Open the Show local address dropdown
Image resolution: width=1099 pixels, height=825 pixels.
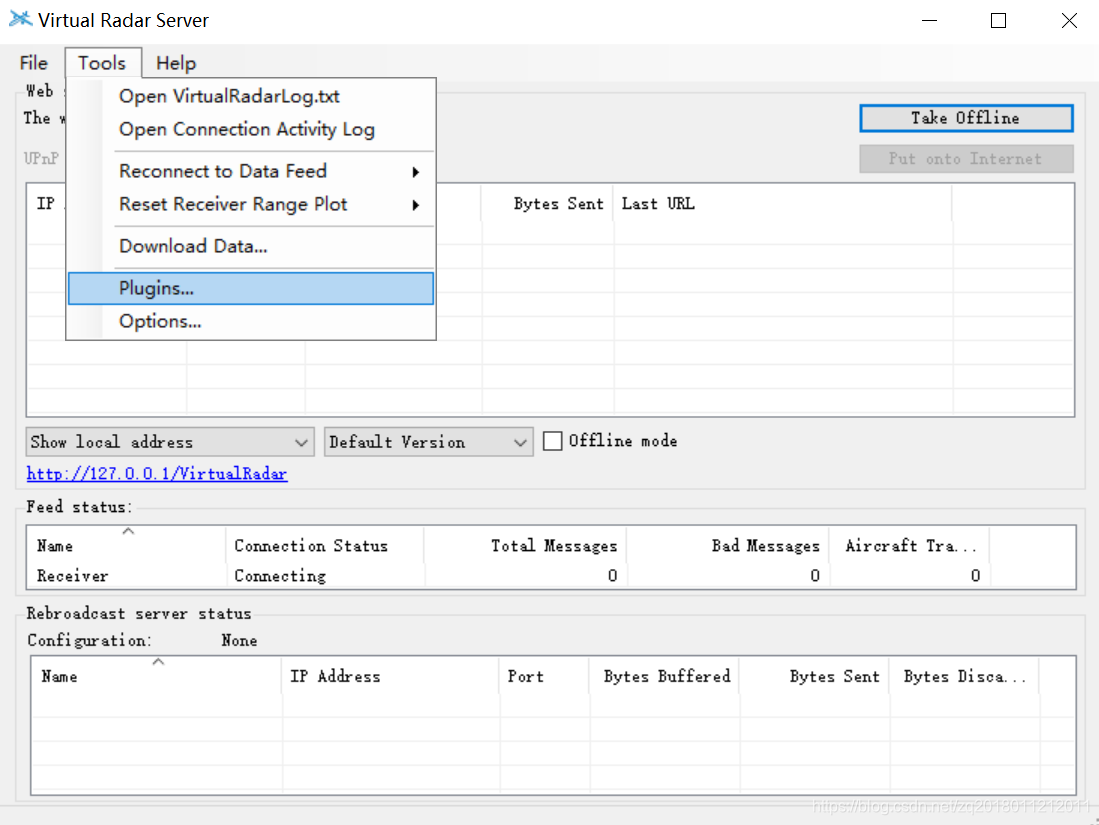click(170, 442)
